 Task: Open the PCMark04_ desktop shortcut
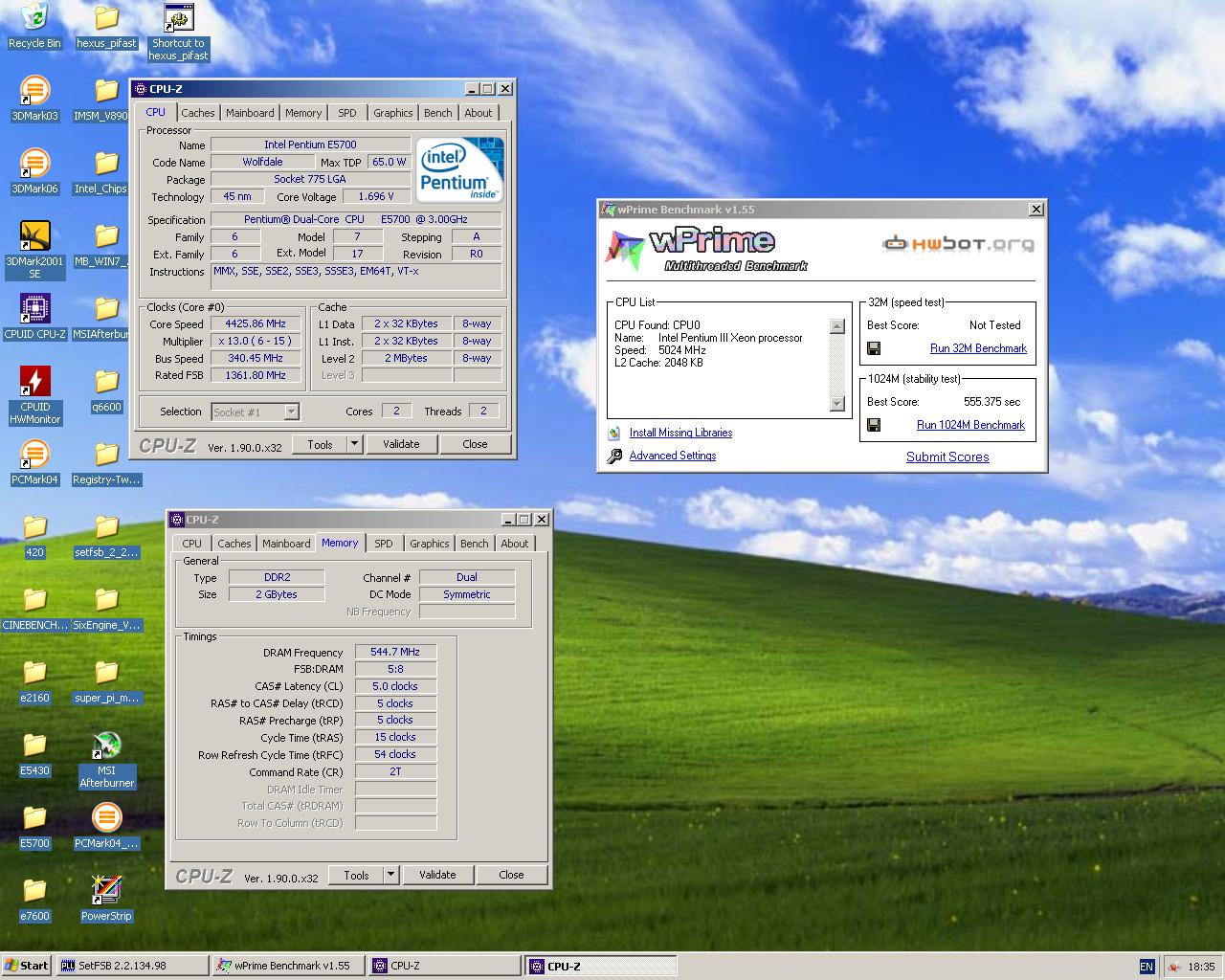click(106, 826)
